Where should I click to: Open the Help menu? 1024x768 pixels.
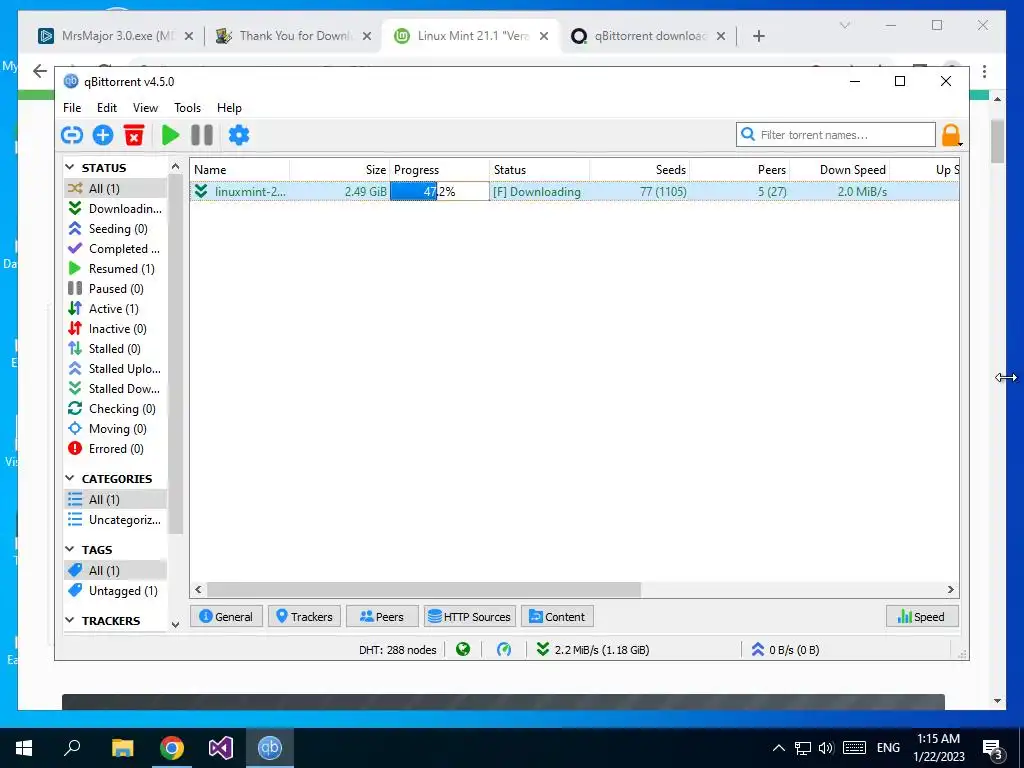[229, 108]
